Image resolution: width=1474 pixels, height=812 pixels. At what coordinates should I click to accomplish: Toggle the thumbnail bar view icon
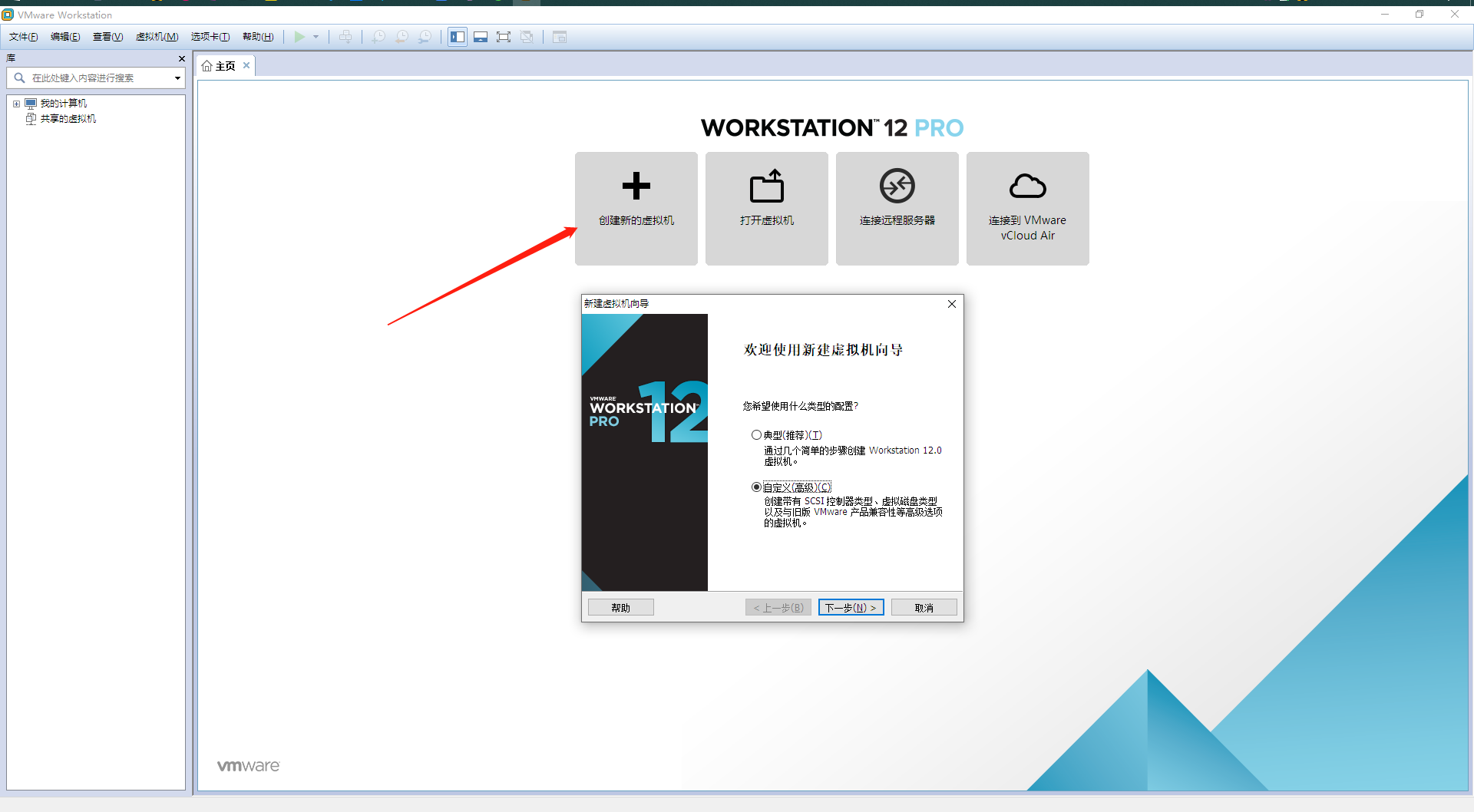tap(481, 37)
